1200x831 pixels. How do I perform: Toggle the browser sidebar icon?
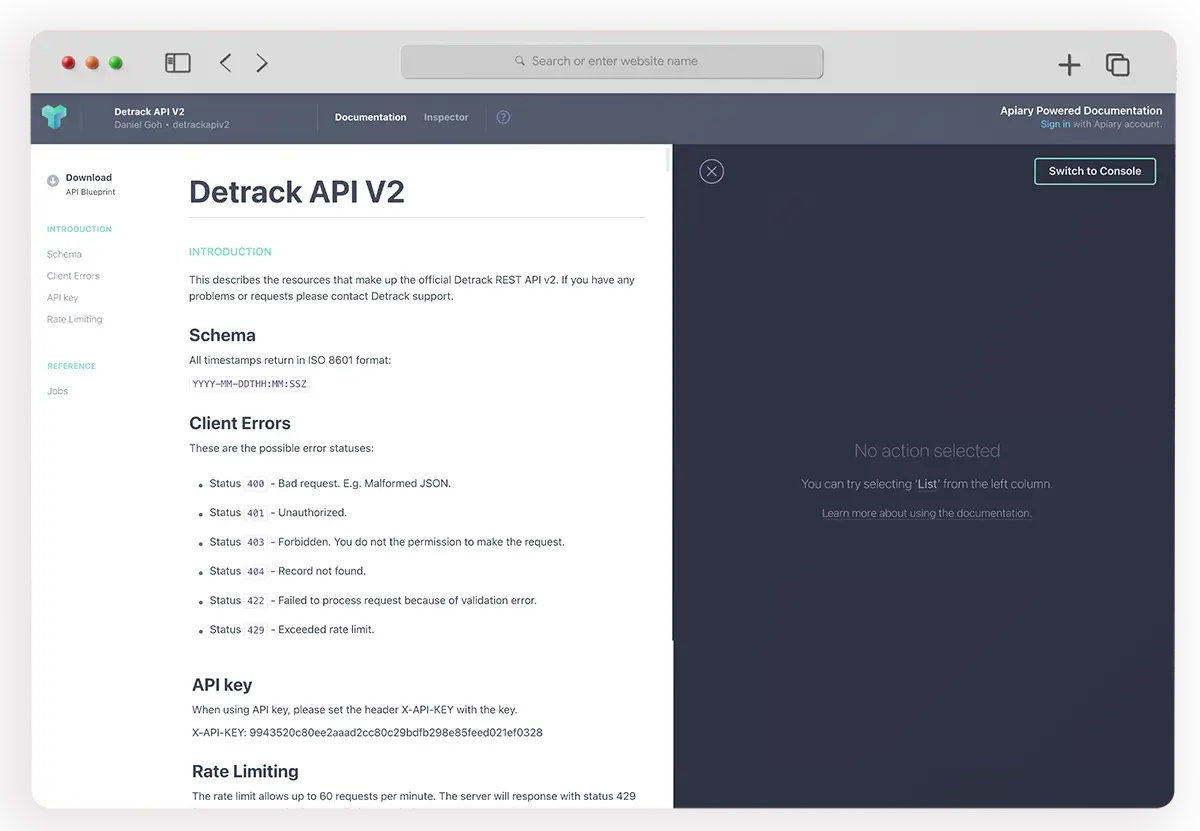click(x=177, y=62)
